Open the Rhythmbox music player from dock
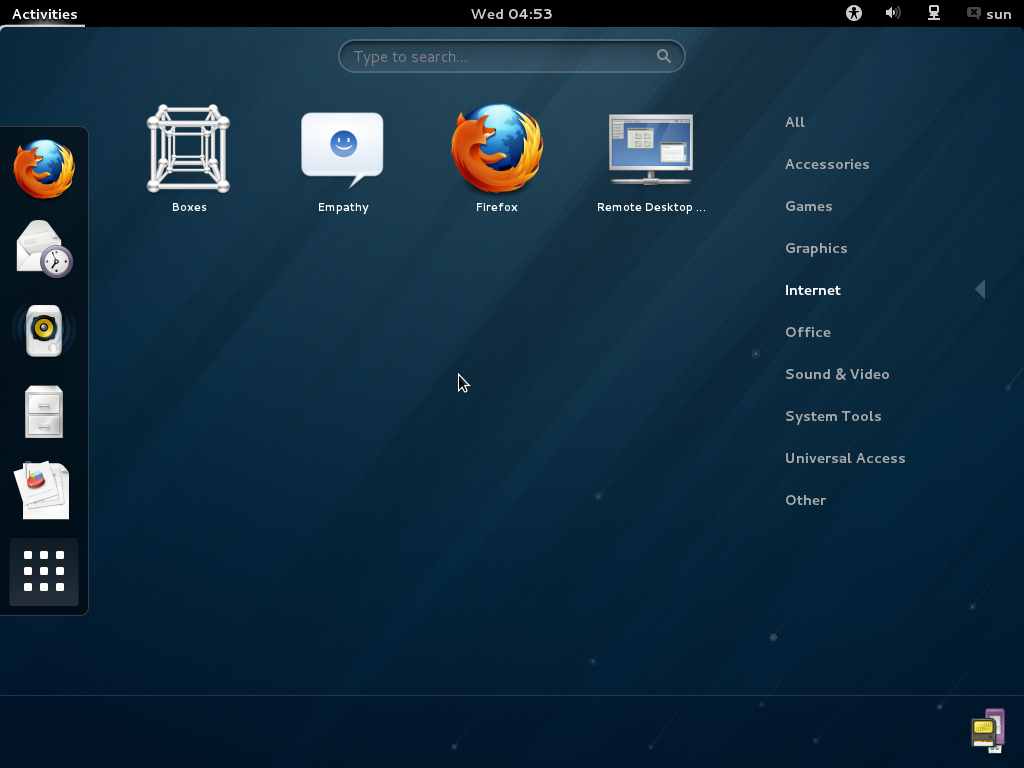This screenshot has height=768, width=1024. (43, 329)
